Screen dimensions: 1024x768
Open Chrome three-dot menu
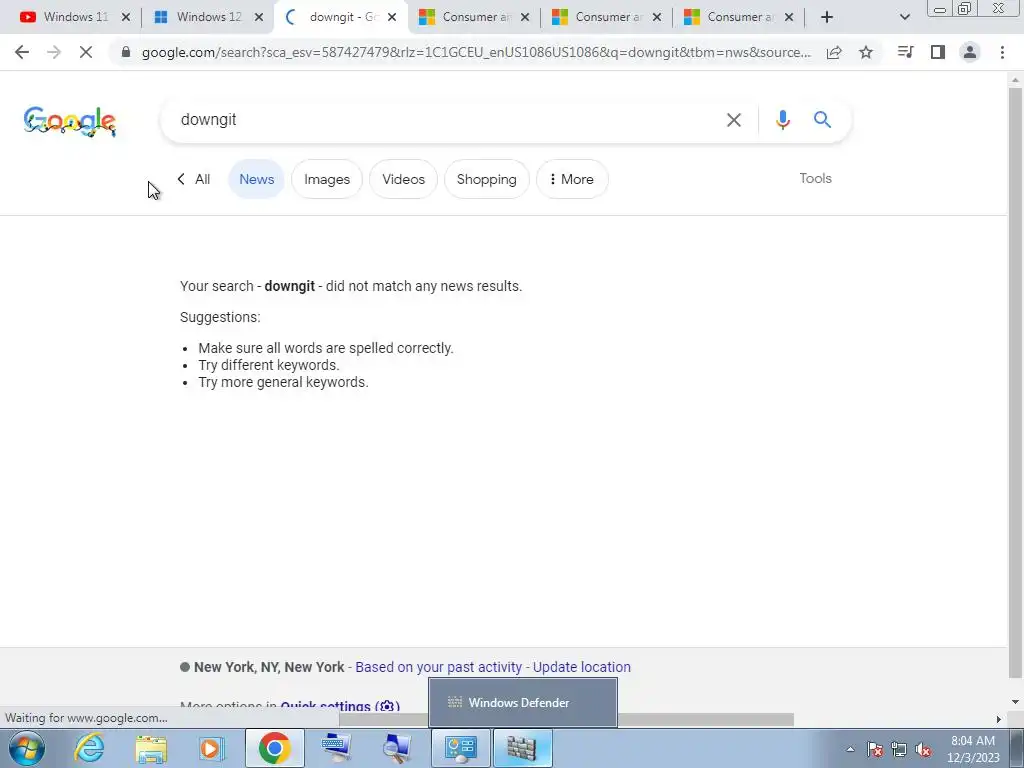tap(1002, 52)
